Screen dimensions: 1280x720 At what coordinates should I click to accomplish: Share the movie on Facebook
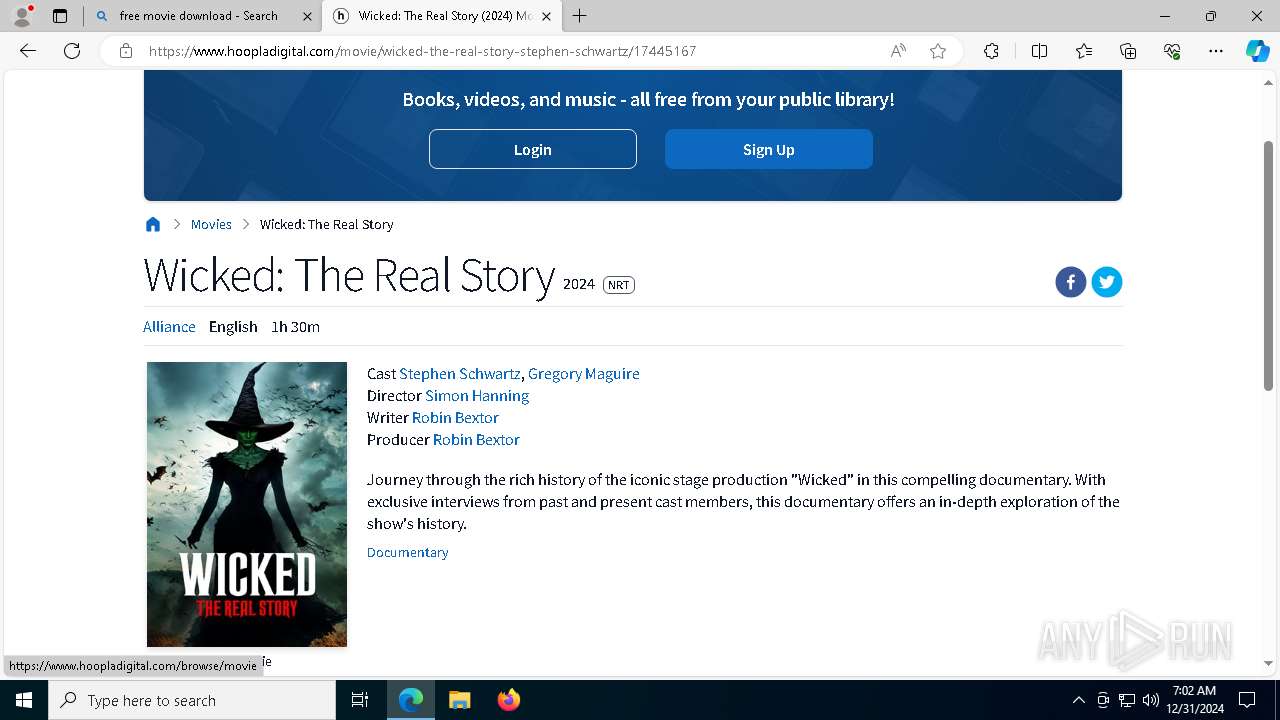1070,282
